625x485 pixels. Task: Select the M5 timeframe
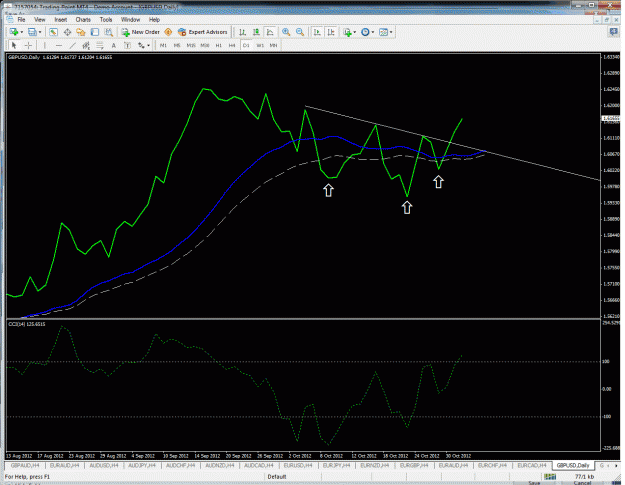click(x=177, y=45)
